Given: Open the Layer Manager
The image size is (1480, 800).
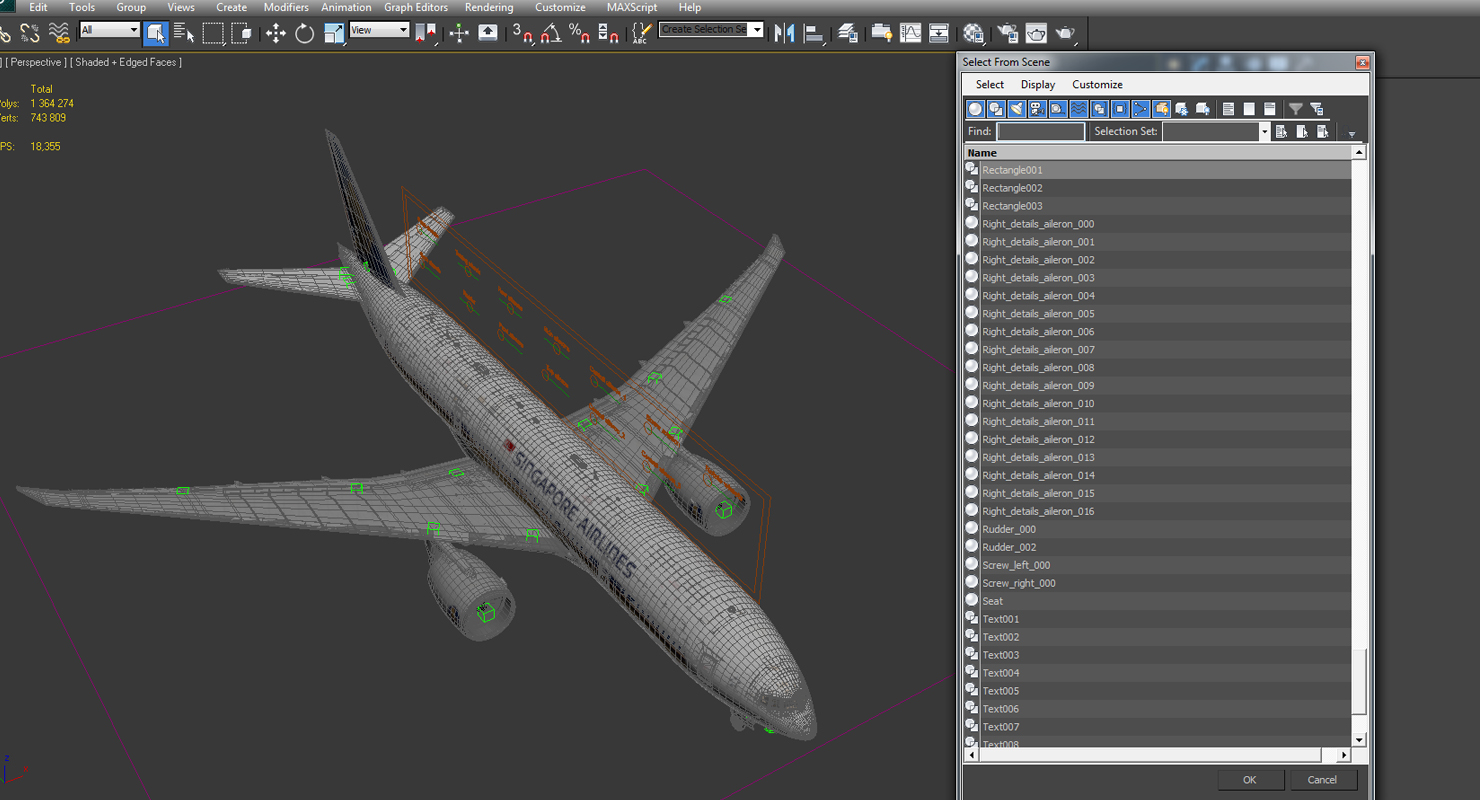Looking at the screenshot, I should [848, 33].
